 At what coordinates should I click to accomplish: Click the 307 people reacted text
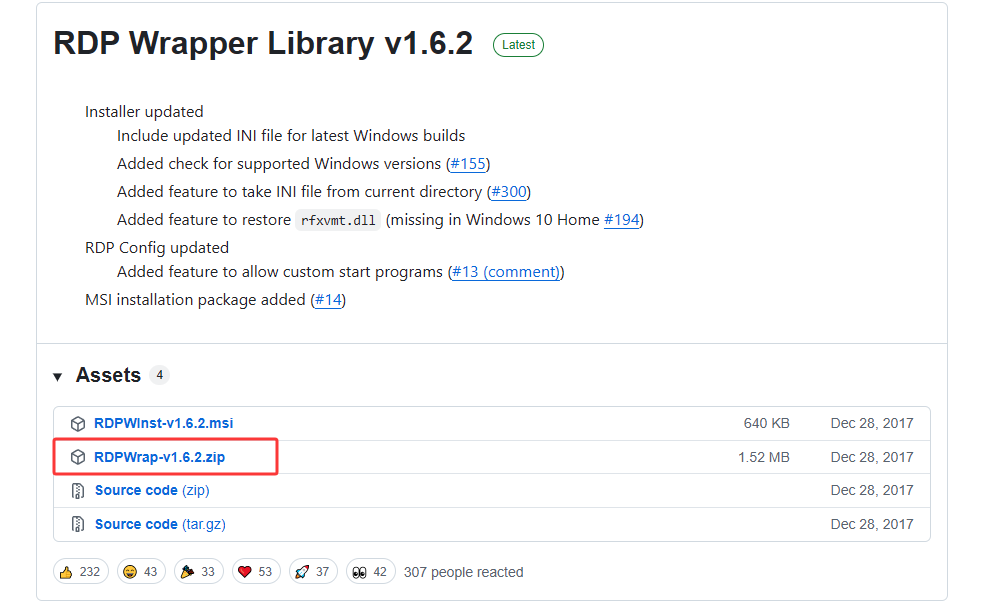(464, 572)
